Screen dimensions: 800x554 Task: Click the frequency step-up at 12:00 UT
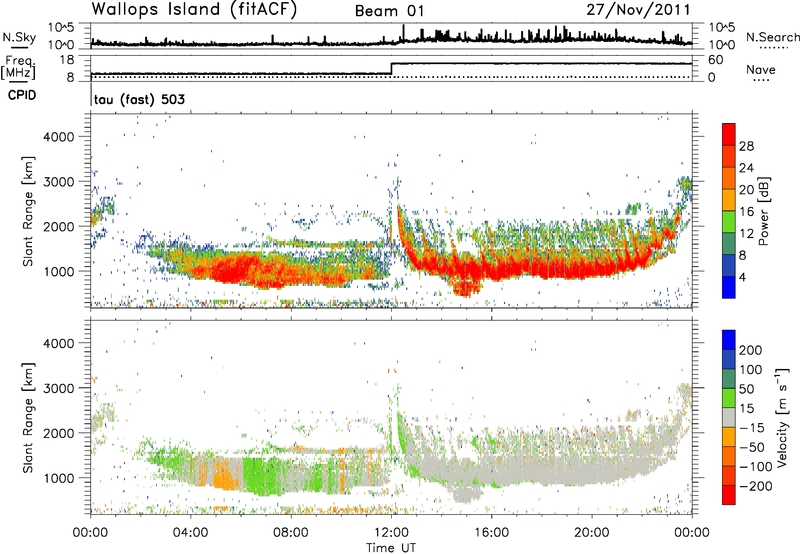(391, 69)
